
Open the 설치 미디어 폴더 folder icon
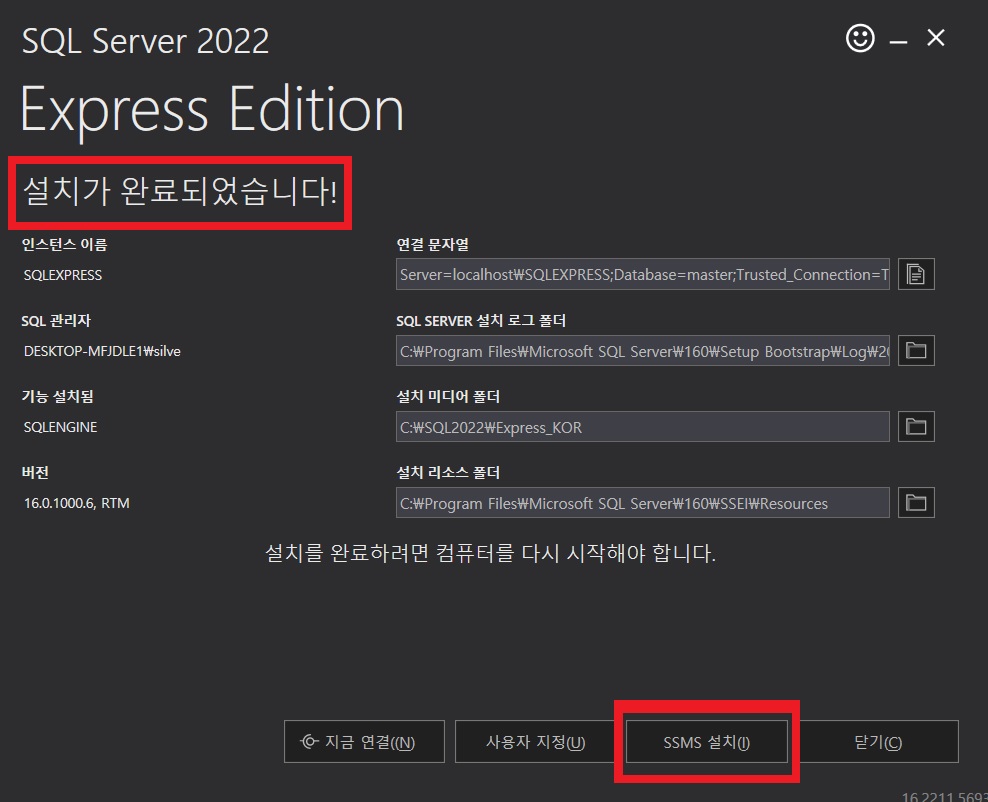tap(915, 426)
